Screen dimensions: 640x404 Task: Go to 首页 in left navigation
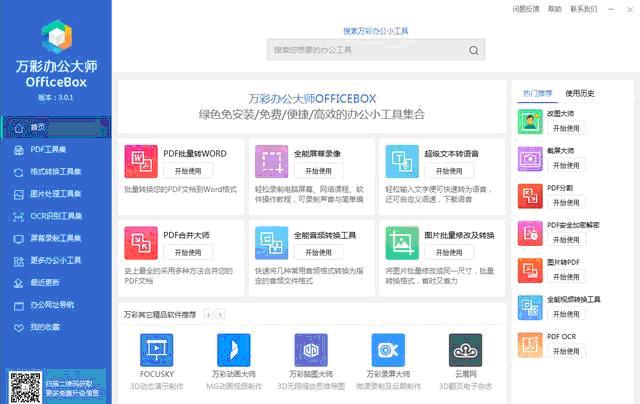coord(56,128)
